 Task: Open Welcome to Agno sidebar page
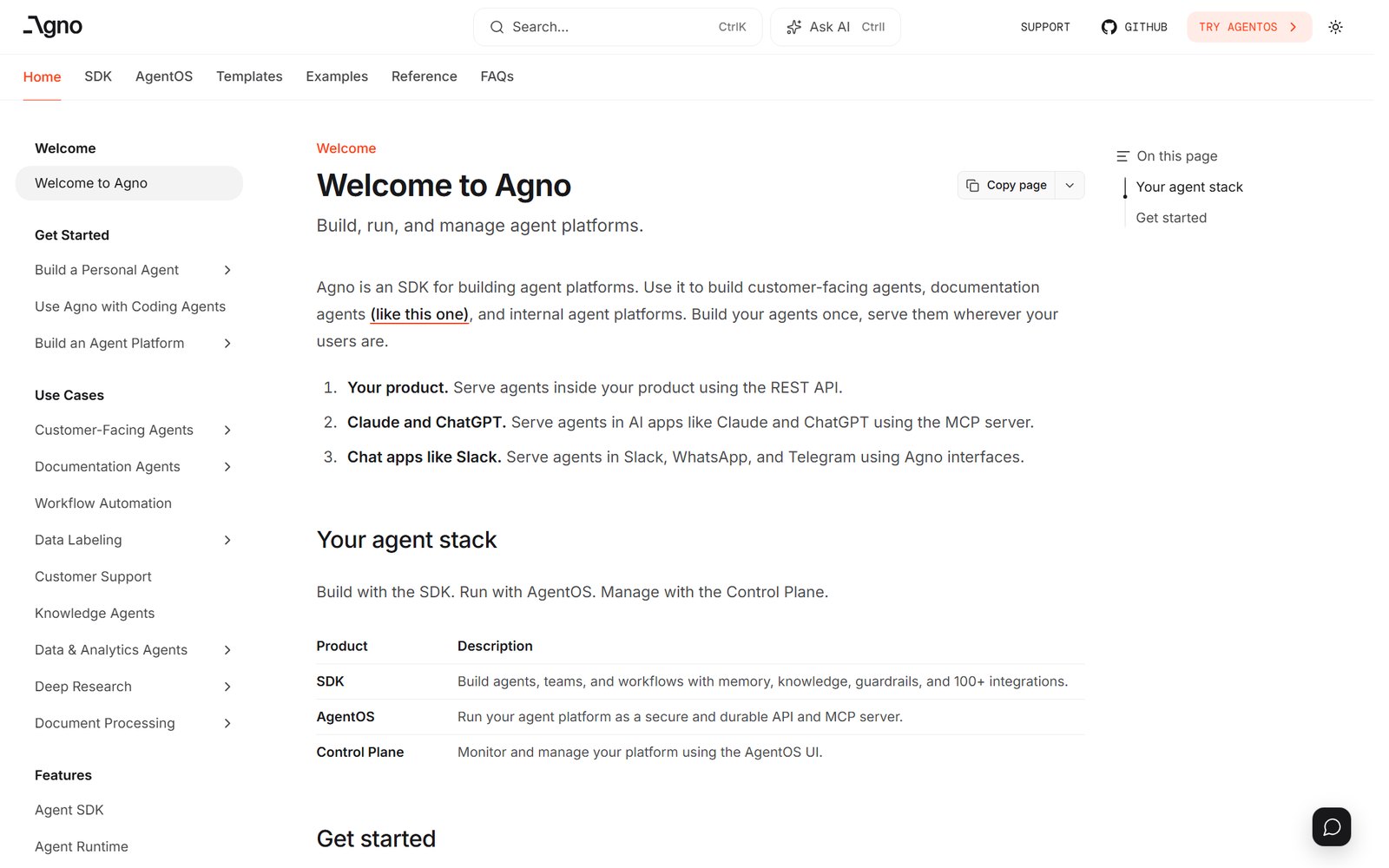pos(129,183)
